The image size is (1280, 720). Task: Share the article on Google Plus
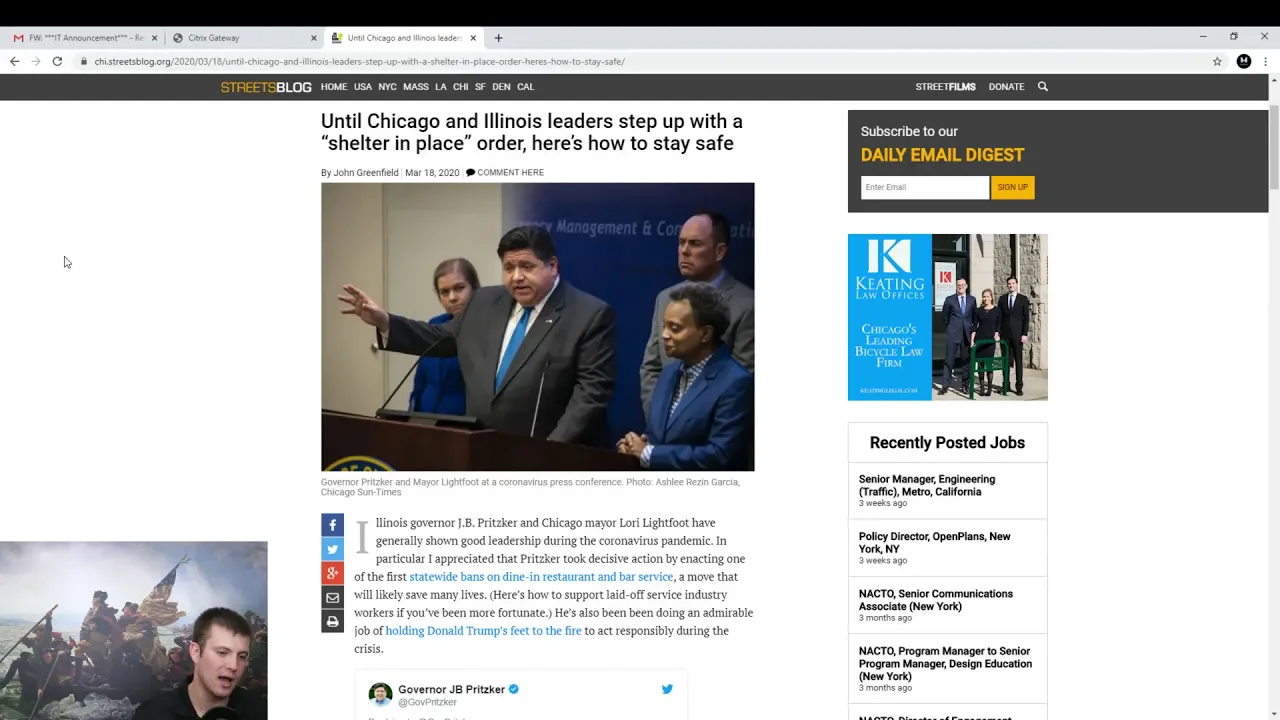pyautogui.click(x=332, y=573)
